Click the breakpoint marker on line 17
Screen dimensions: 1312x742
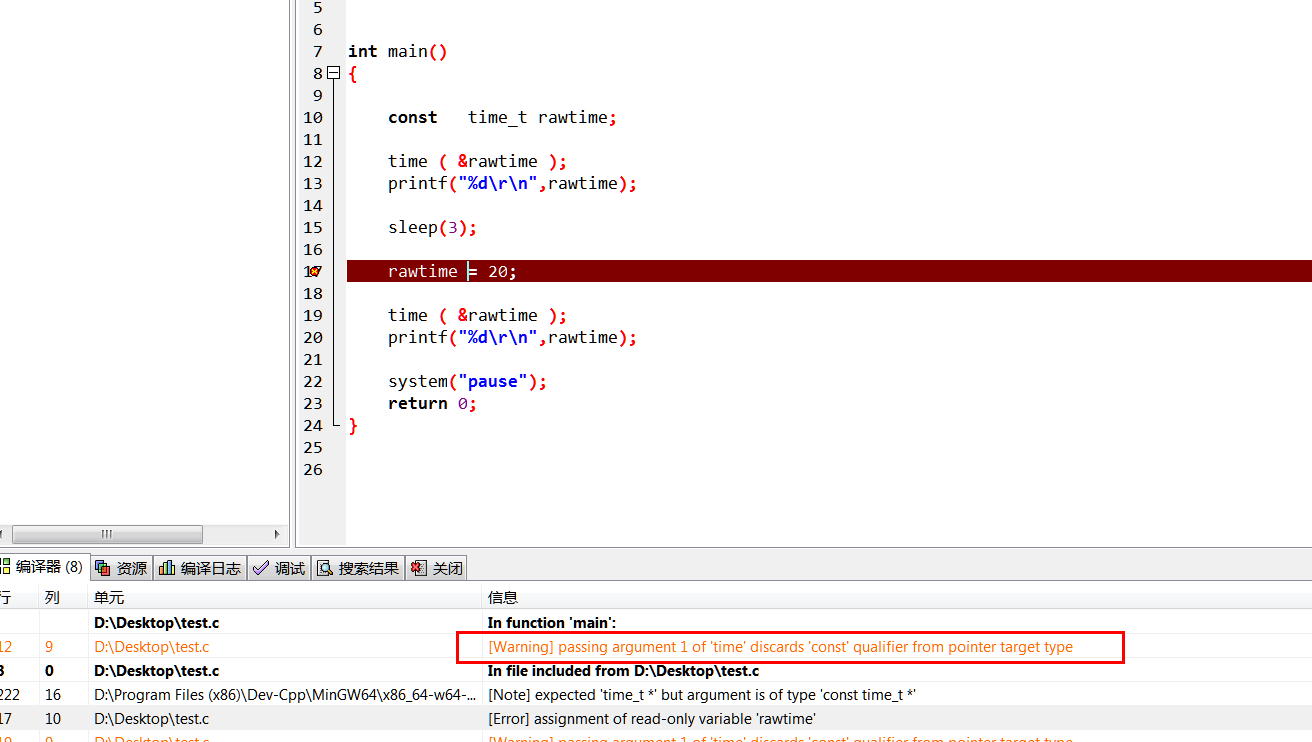click(x=315, y=270)
